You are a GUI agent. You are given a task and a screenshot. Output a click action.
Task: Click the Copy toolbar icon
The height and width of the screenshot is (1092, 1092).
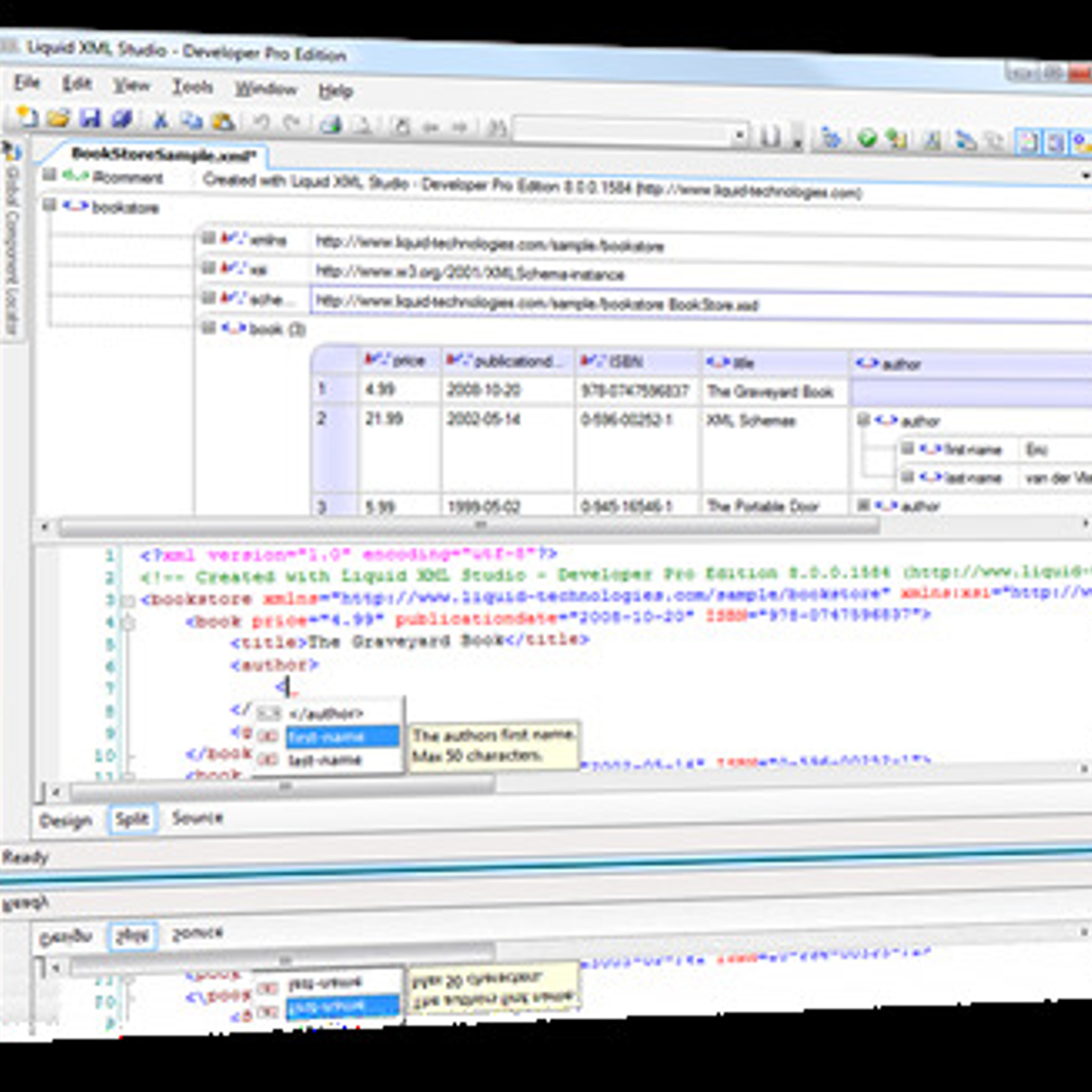190,120
